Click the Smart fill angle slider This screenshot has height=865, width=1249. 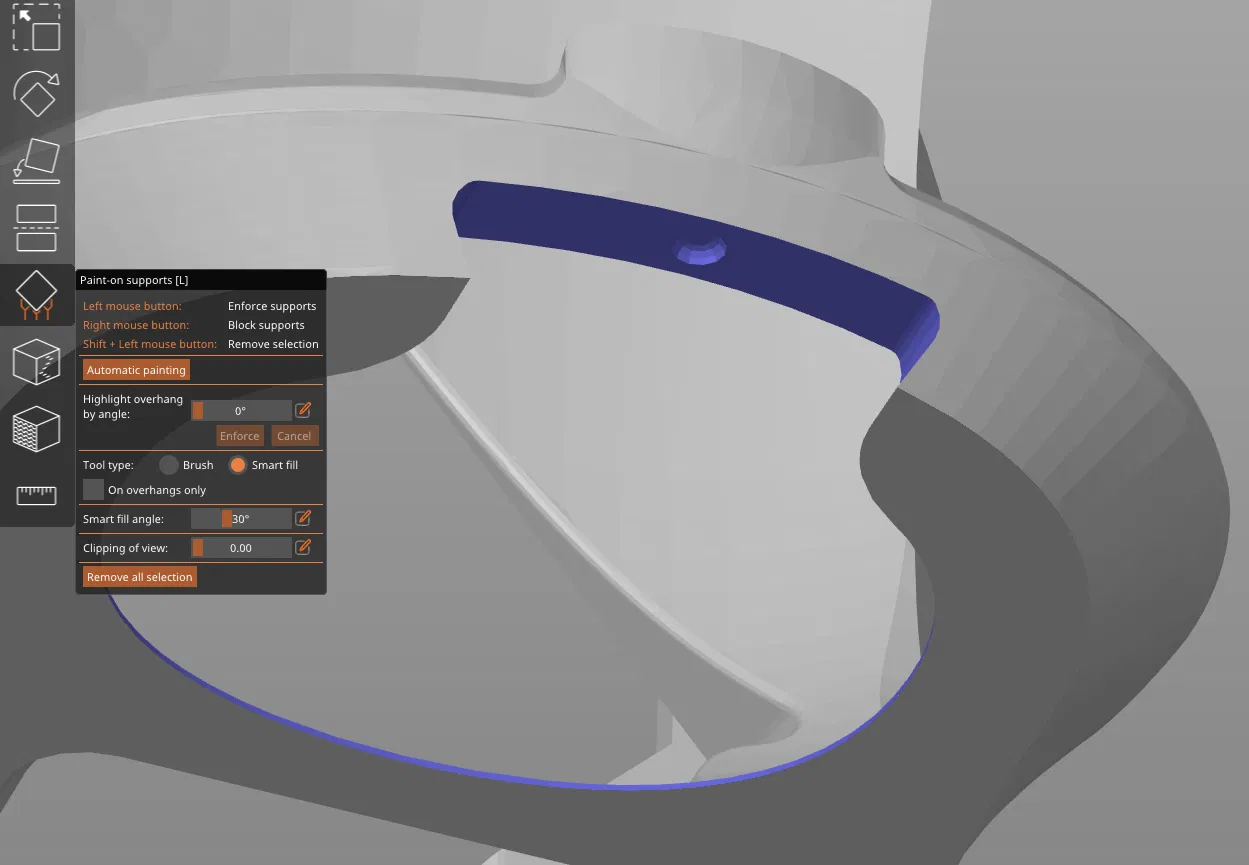241,519
